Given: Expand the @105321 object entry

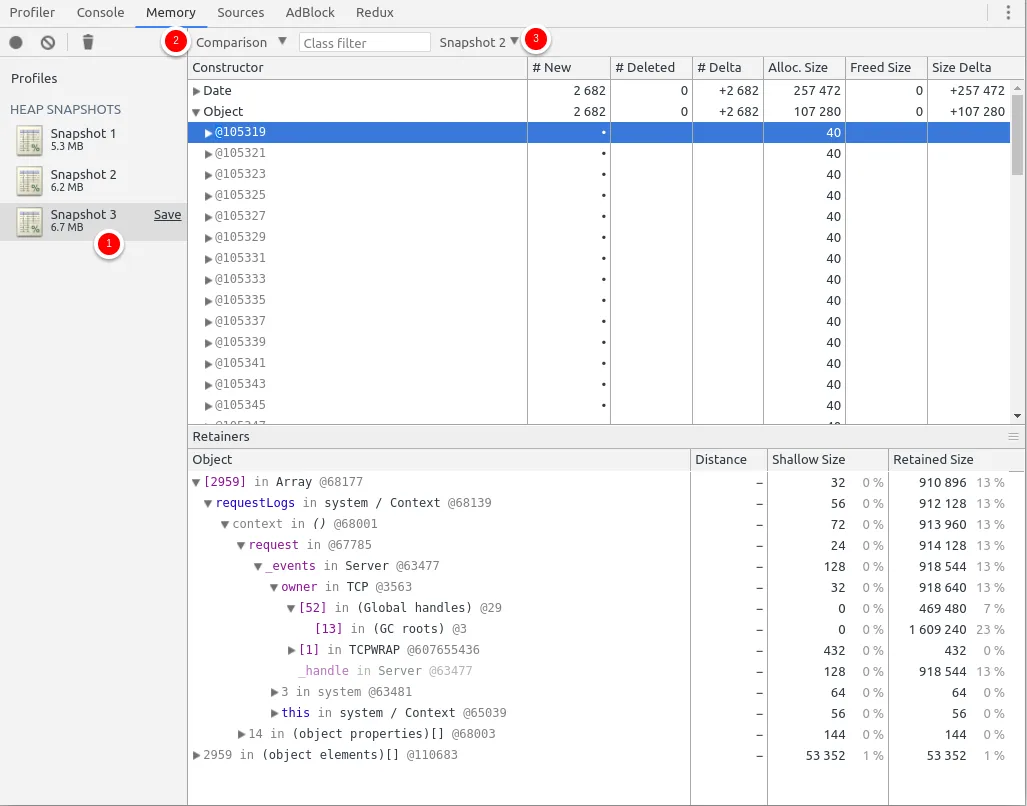Looking at the screenshot, I should click(x=209, y=153).
